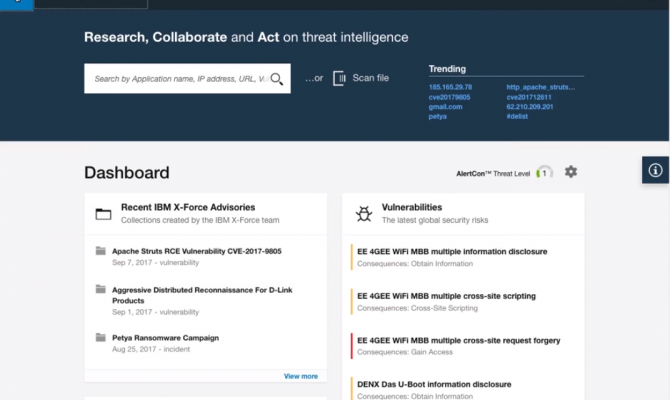Viewport: 670px width, 400px height.
Task: Open trending item 165.165.29.78
Action: [x=451, y=87]
